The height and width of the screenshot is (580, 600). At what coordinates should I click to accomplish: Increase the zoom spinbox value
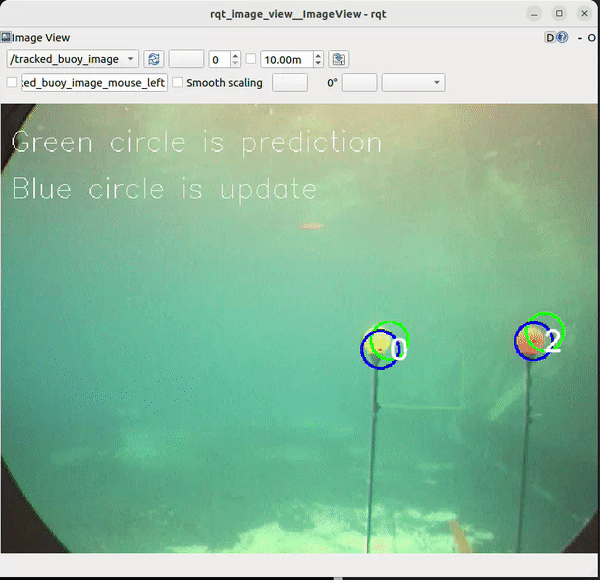tap(236, 55)
